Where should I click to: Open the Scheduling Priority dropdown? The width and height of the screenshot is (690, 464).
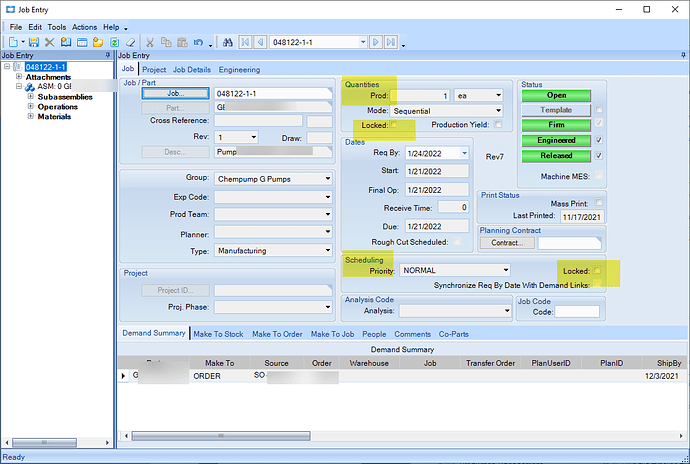tap(506, 270)
